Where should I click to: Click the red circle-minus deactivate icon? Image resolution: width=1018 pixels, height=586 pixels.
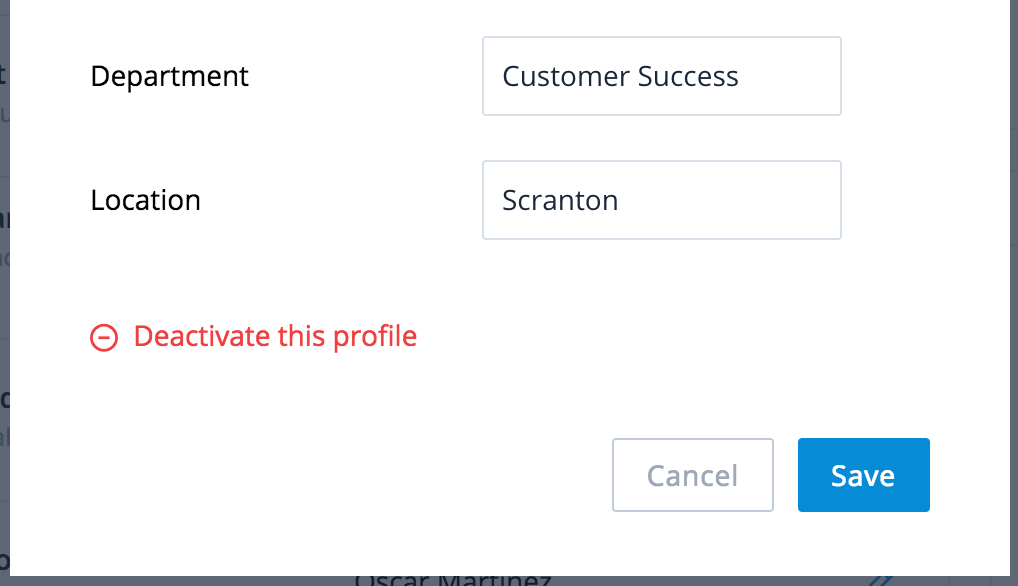104,338
